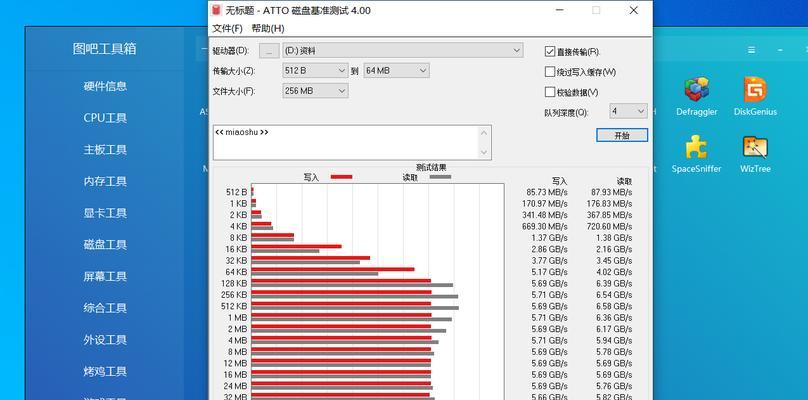The image size is (808, 400).
Task: Click the 开始 start benchmark button
Action: 622,136
